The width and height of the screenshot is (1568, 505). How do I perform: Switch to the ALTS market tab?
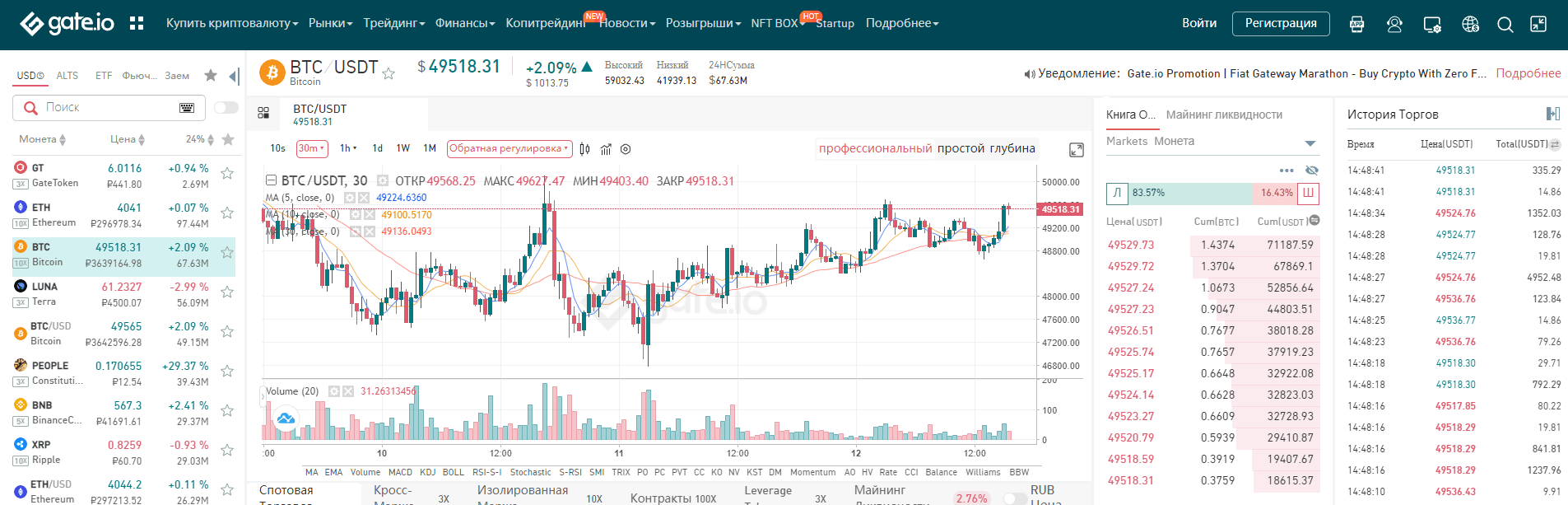pos(67,76)
